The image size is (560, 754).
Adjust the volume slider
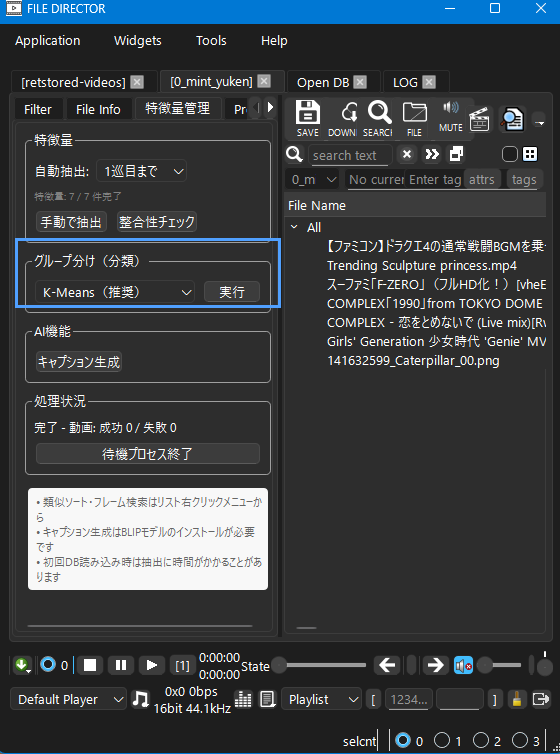coord(500,666)
